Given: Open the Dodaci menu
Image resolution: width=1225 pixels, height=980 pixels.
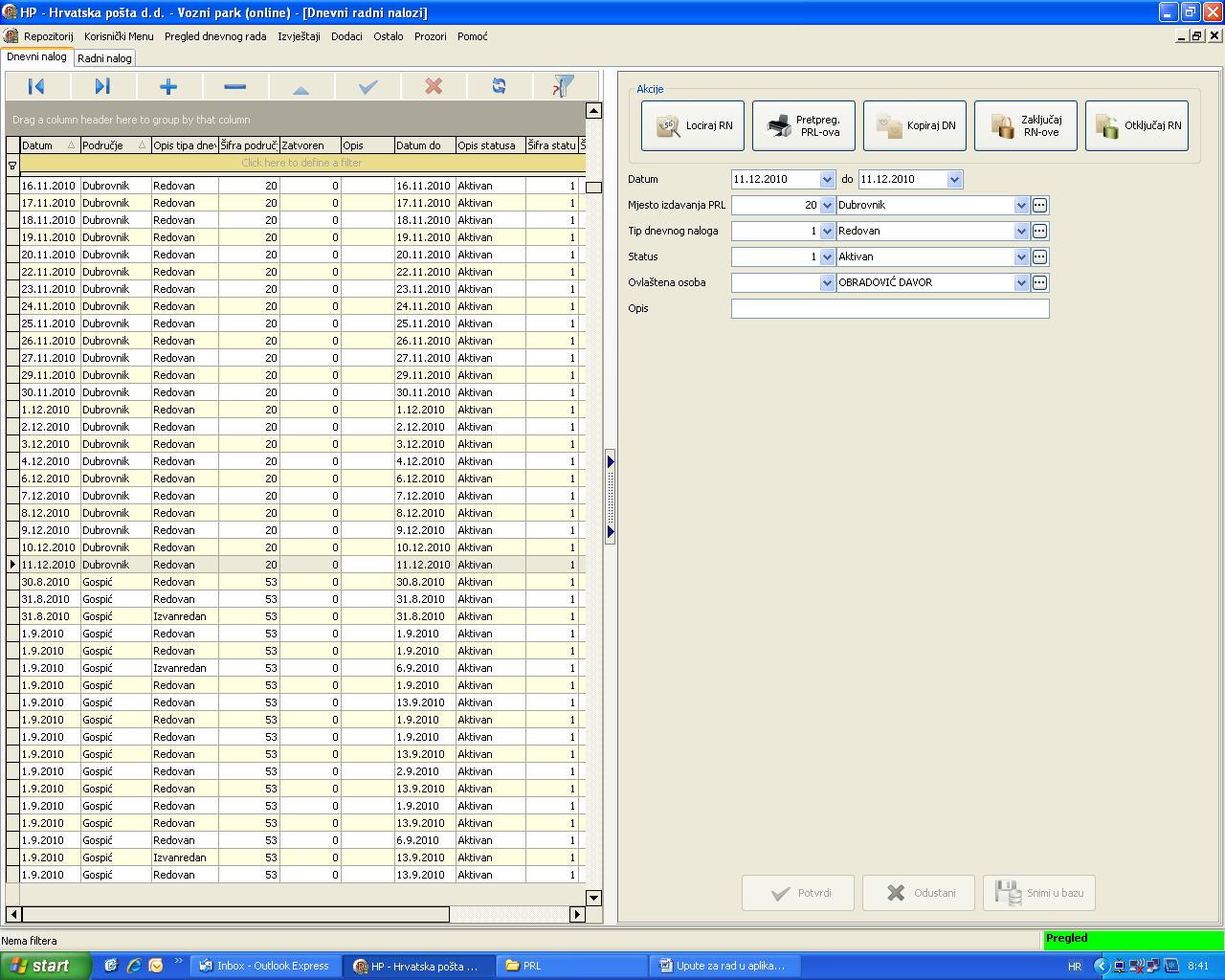Looking at the screenshot, I should tap(346, 36).
